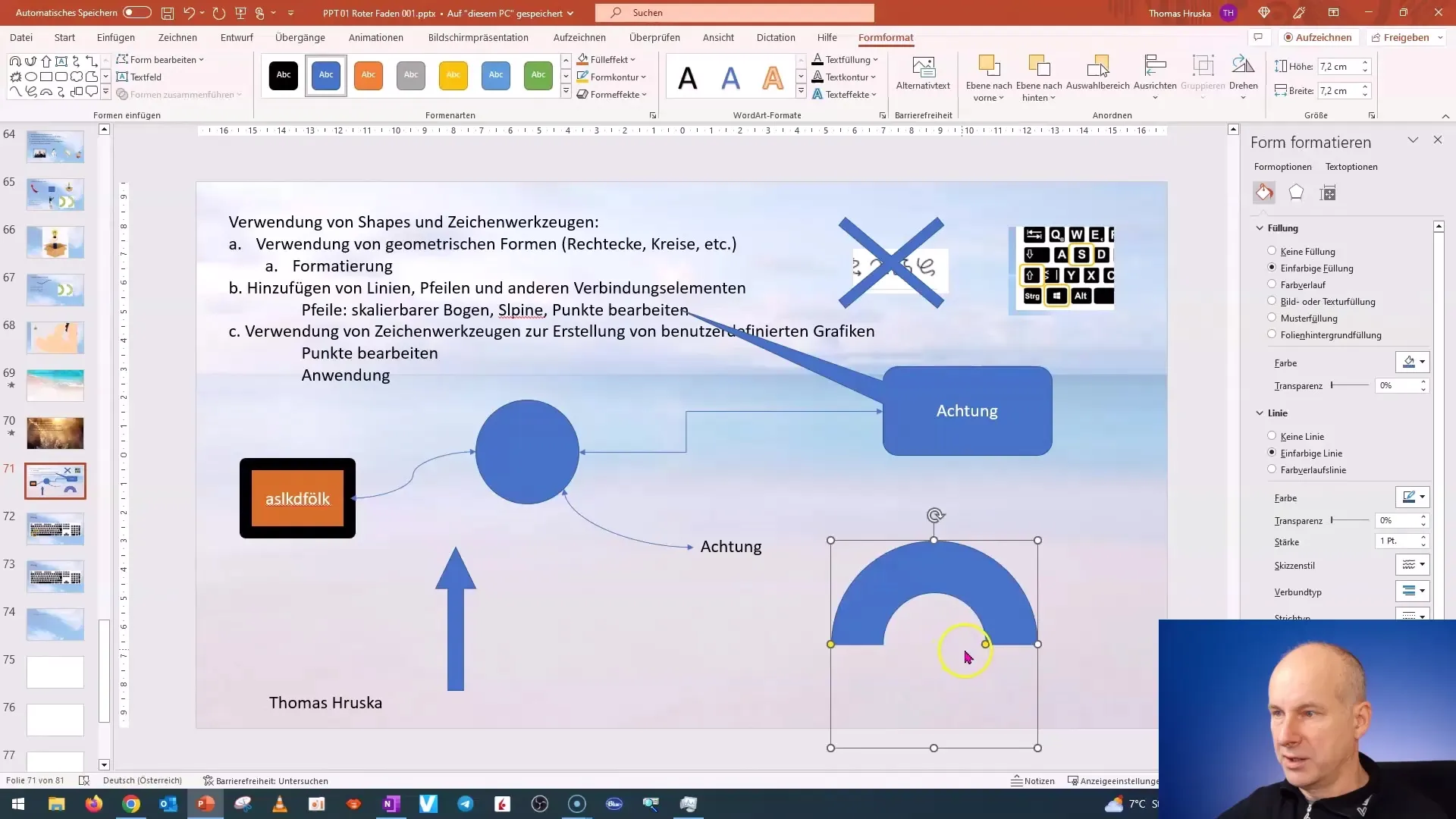
Task: Click Ebene nach hinten icon
Action: 1039,67
